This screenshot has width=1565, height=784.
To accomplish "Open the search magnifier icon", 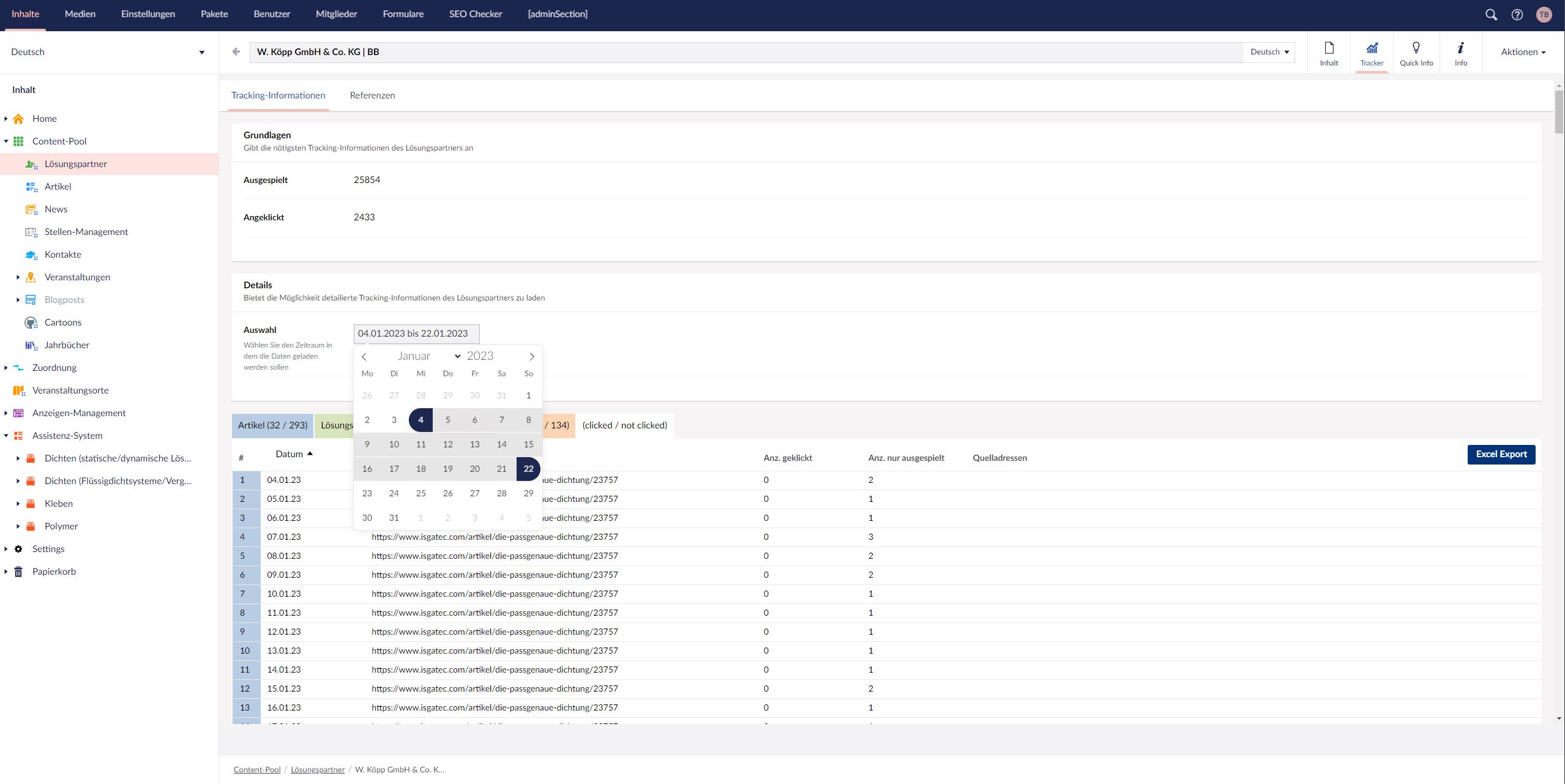I will pyautogui.click(x=1491, y=15).
